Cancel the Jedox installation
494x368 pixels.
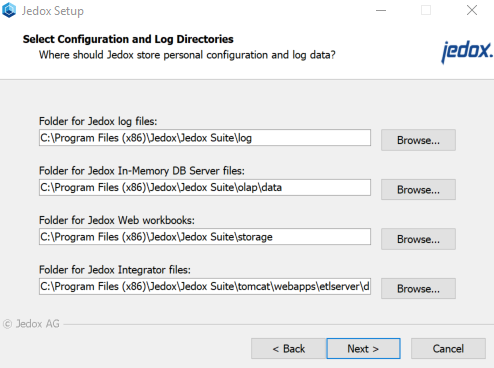pos(448,349)
